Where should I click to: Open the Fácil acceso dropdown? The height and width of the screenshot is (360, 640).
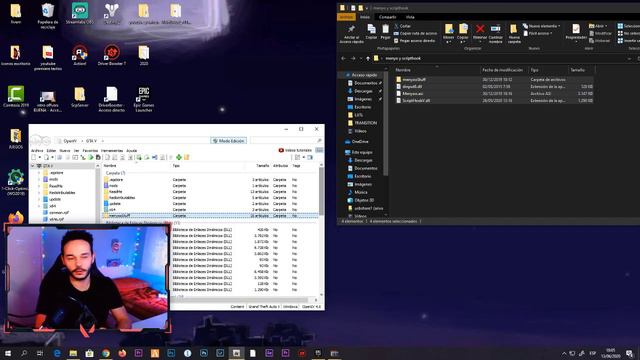coord(538,33)
